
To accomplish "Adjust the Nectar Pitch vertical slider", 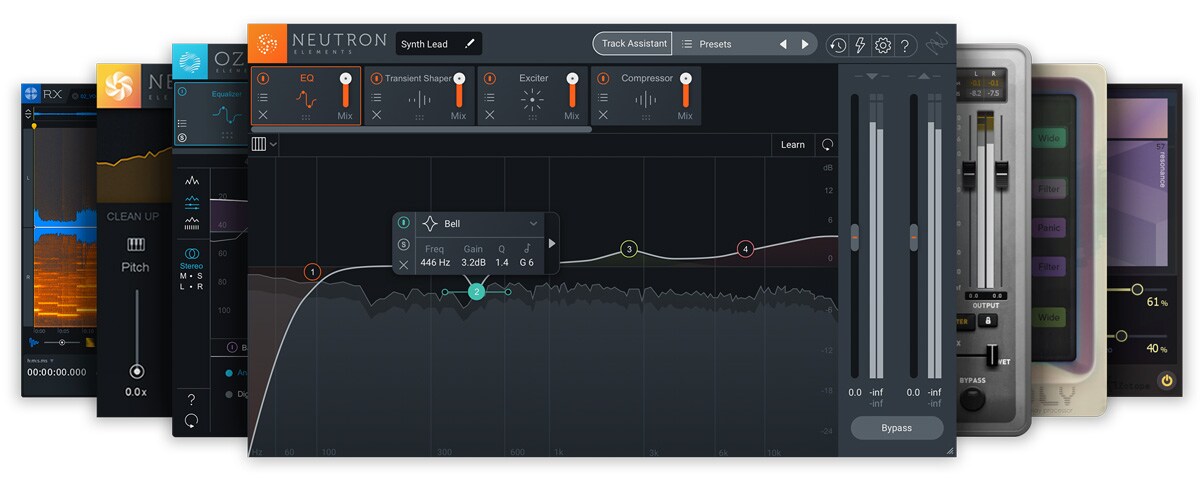I will click(x=136, y=333).
